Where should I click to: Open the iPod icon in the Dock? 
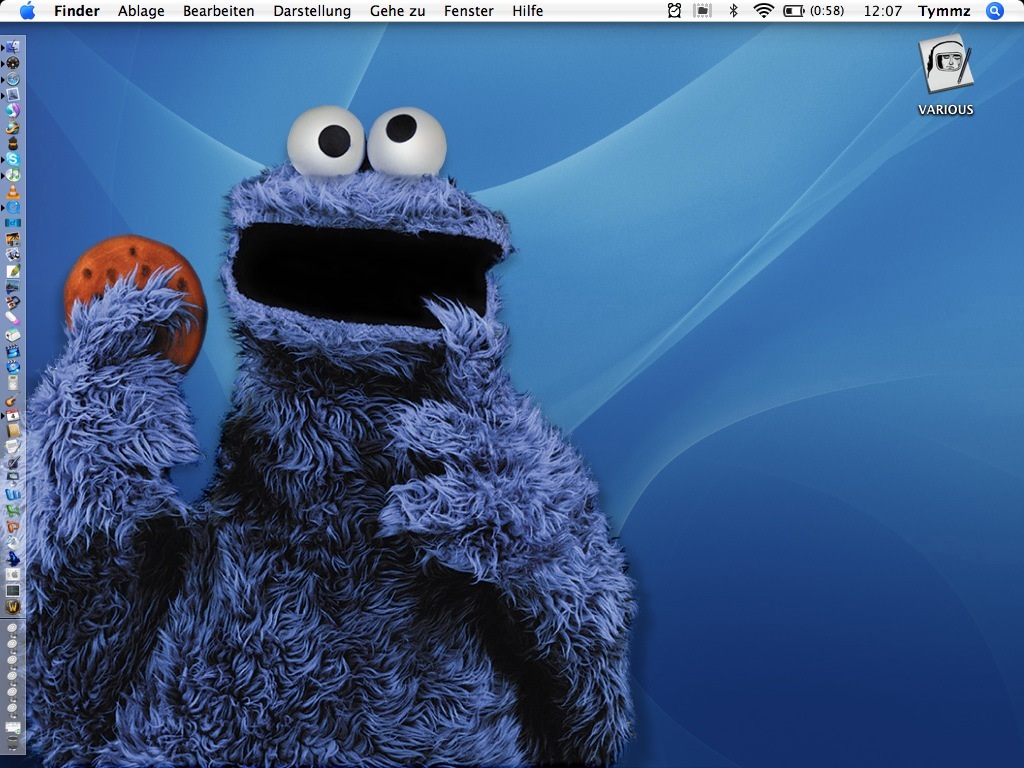coord(12,383)
